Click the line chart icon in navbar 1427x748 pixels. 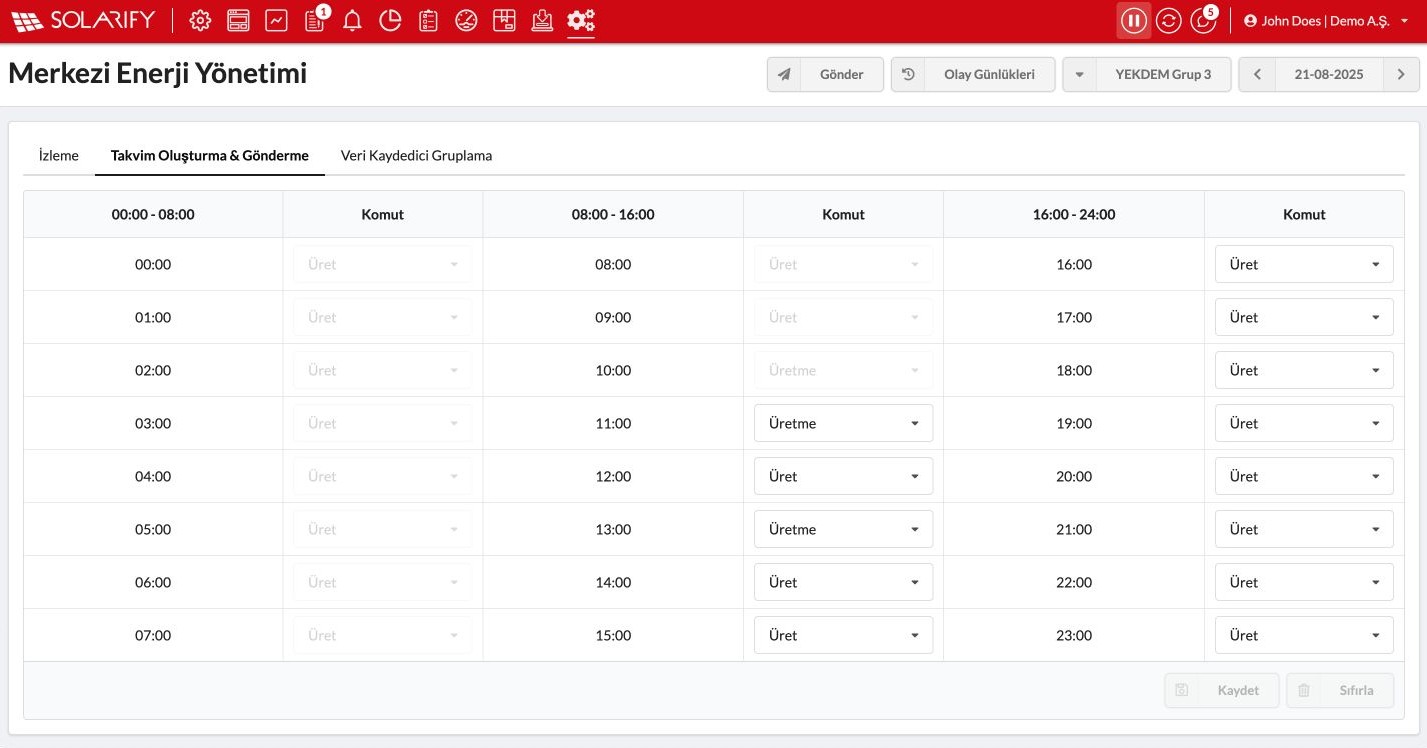(x=276, y=20)
